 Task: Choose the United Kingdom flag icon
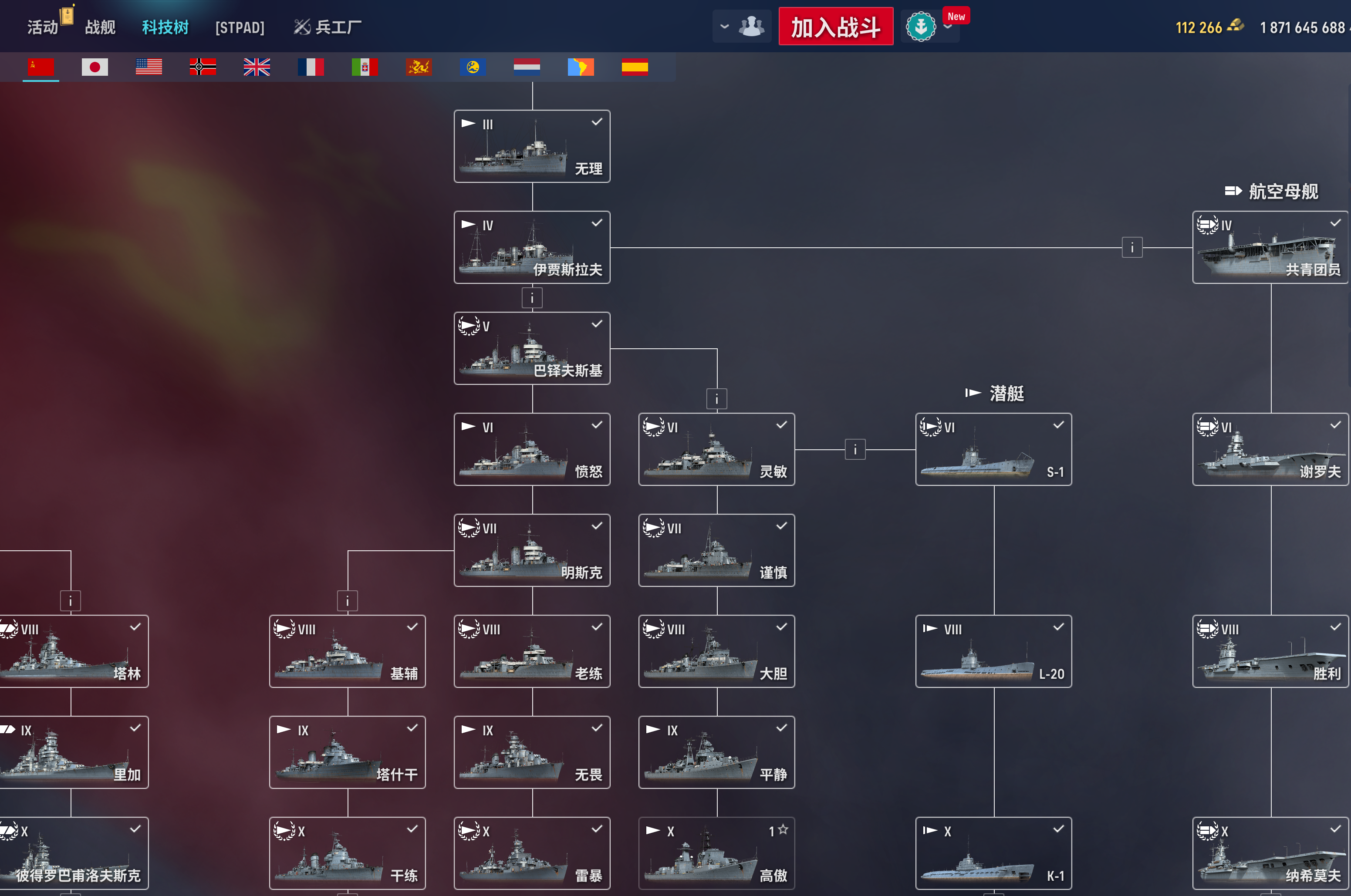257,67
